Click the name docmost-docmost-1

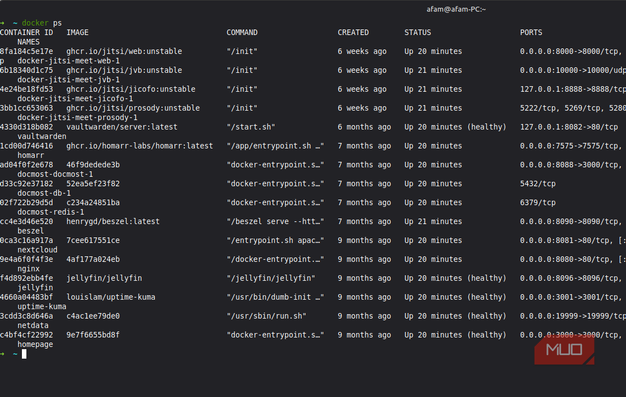[x=55, y=174]
